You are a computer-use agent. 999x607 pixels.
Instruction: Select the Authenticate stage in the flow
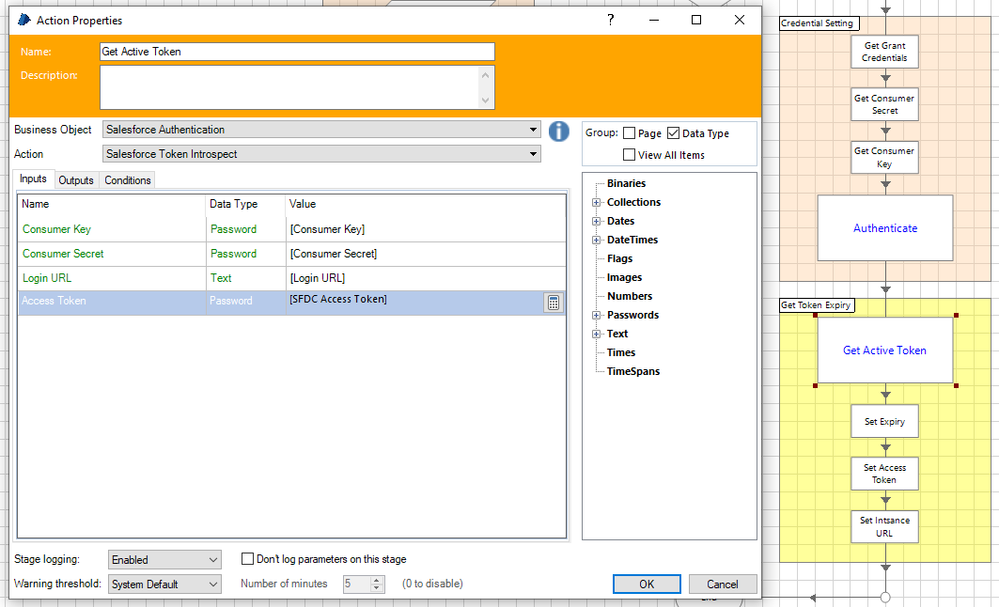coord(885,228)
